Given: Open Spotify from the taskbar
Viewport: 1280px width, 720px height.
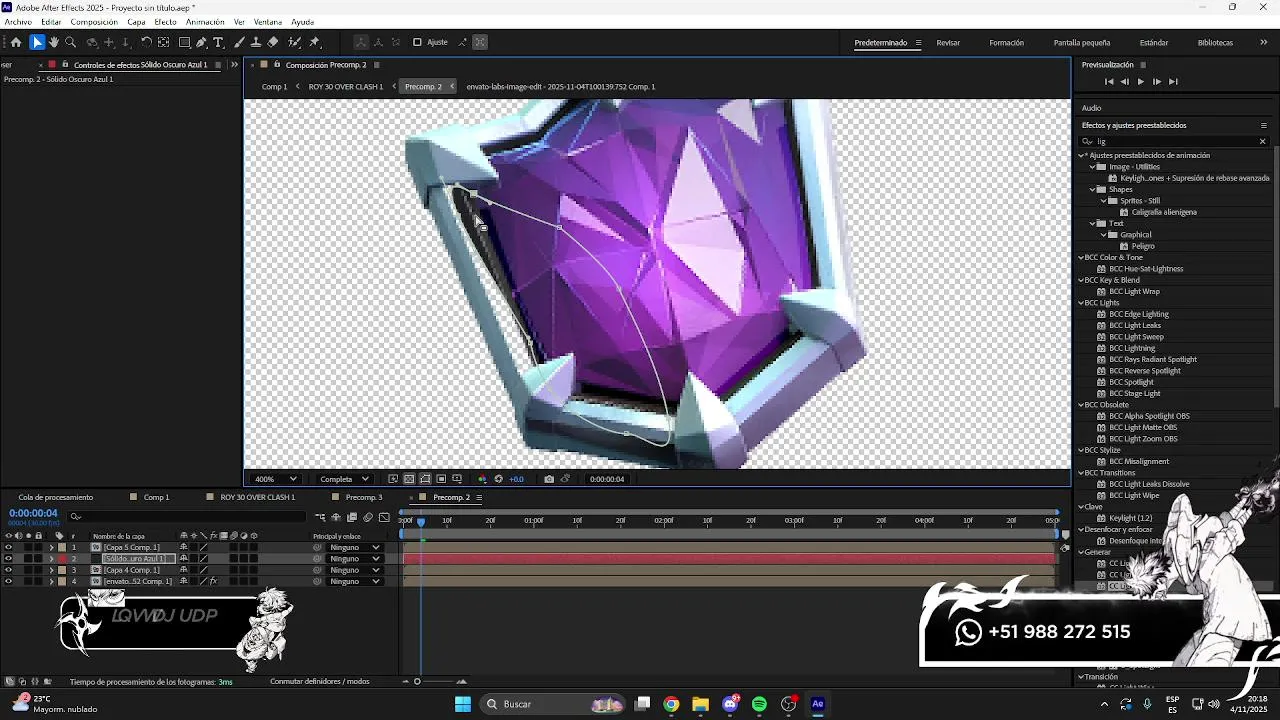Looking at the screenshot, I should 759,704.
